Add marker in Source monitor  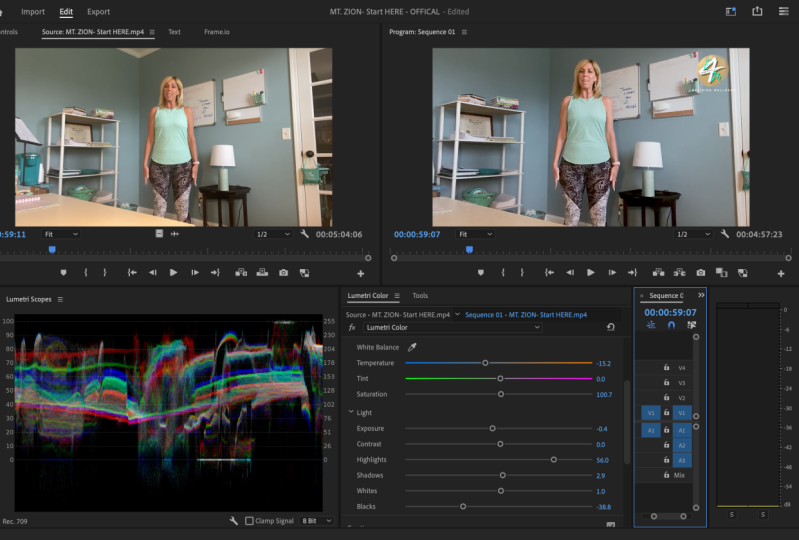pos(63,273)
